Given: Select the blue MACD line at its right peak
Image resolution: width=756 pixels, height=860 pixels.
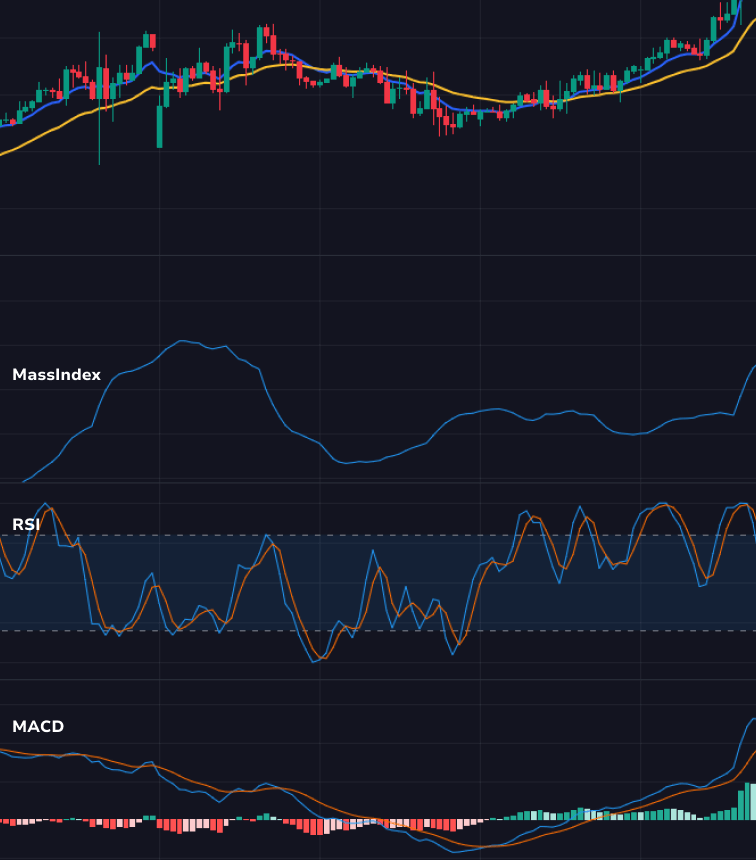Looking at the screenshot, I should [x=751, y=719].
